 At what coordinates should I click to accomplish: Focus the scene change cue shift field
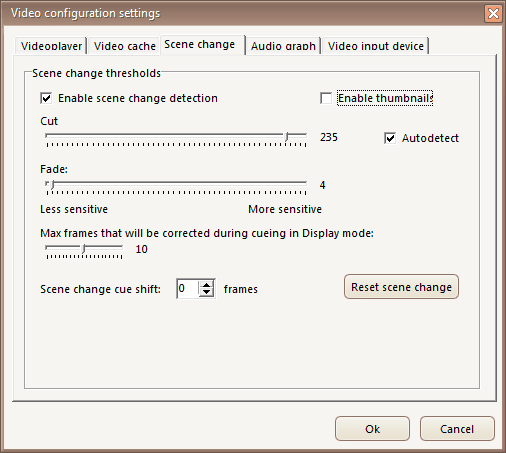(x=188, y=289)
